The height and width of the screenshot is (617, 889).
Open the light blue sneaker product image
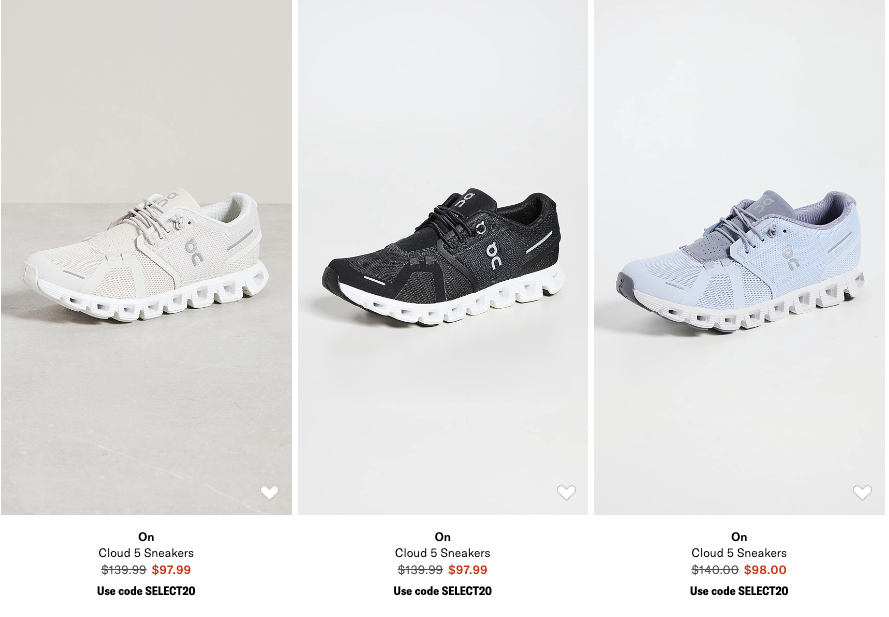(739, 257)
